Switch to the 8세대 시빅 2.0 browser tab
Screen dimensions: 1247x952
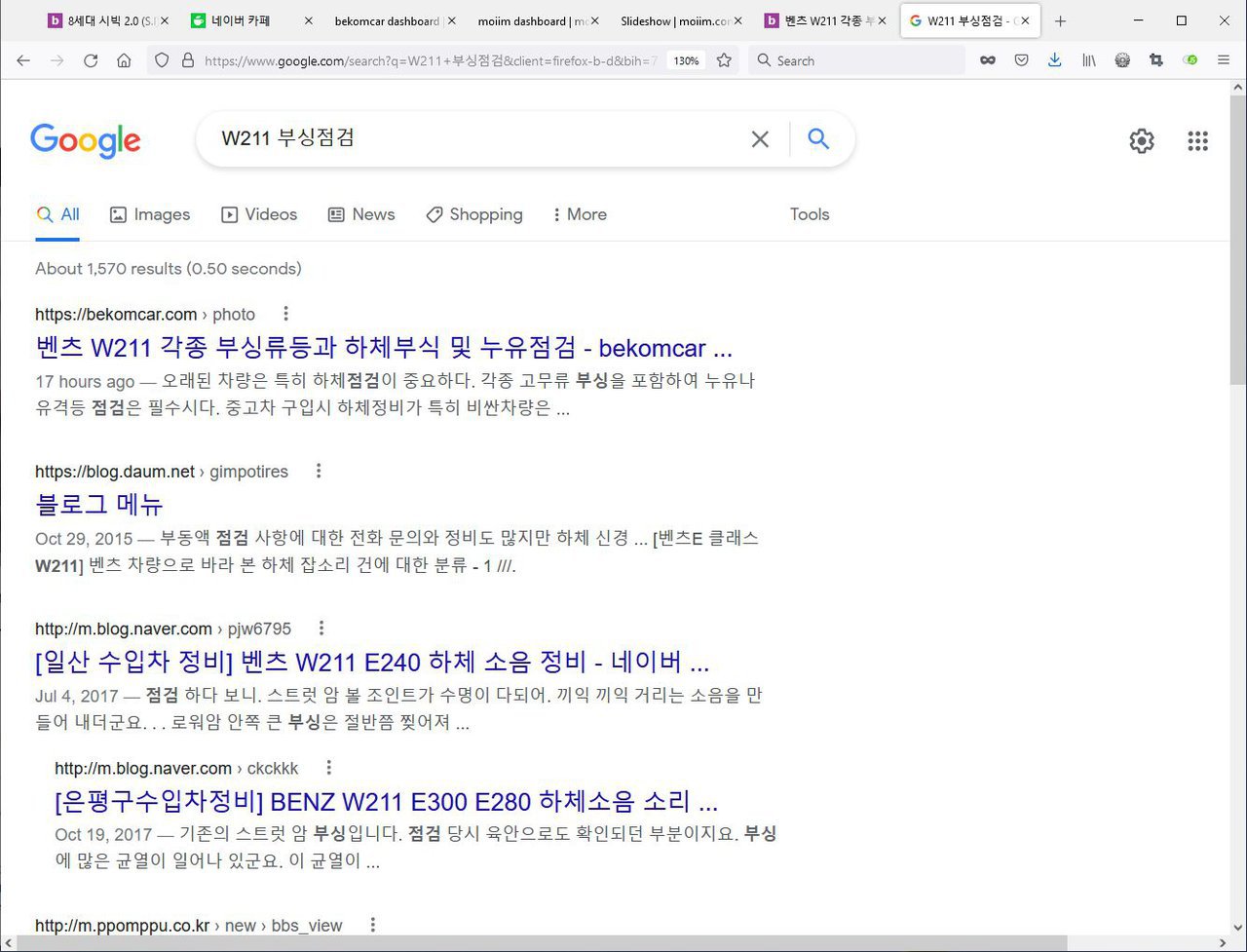point(107,20)
